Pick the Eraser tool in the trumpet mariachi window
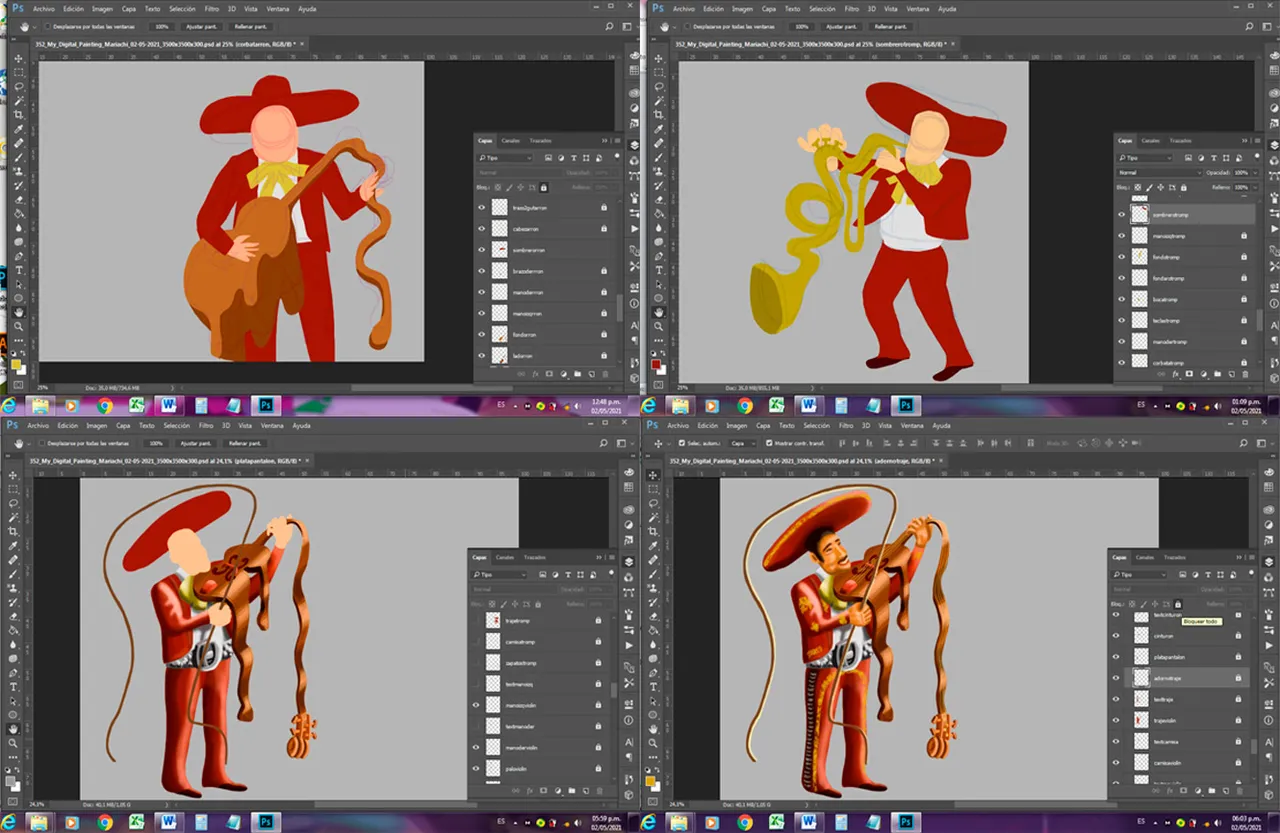The width and height of the screenshot is (1280, 833). [x=659, y=200]
